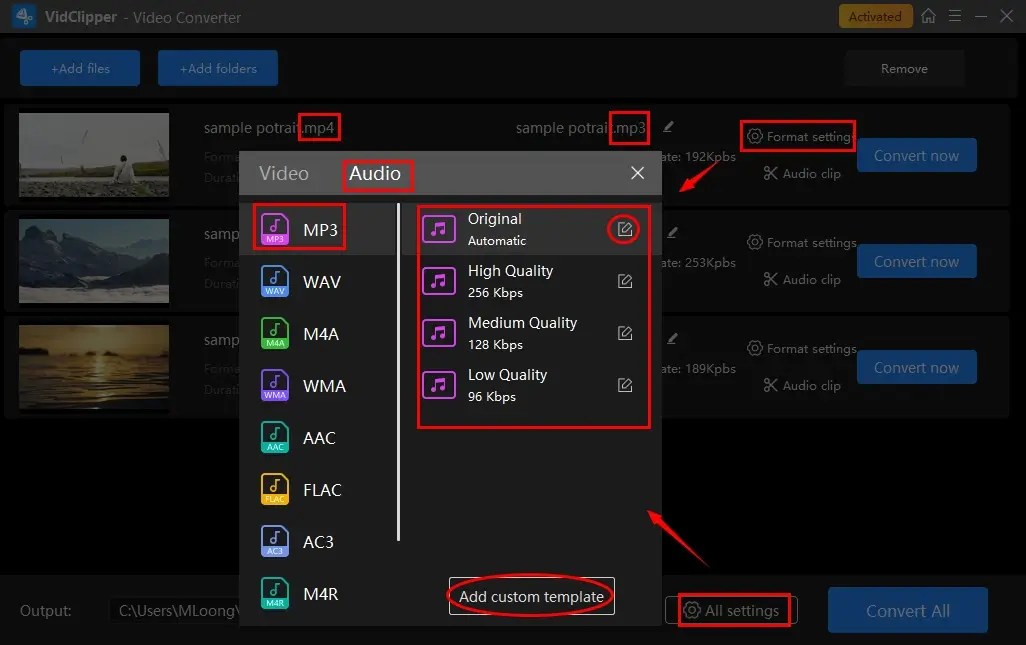
Task: Open the hamburger menu in title bar
Action: (955, 16)
